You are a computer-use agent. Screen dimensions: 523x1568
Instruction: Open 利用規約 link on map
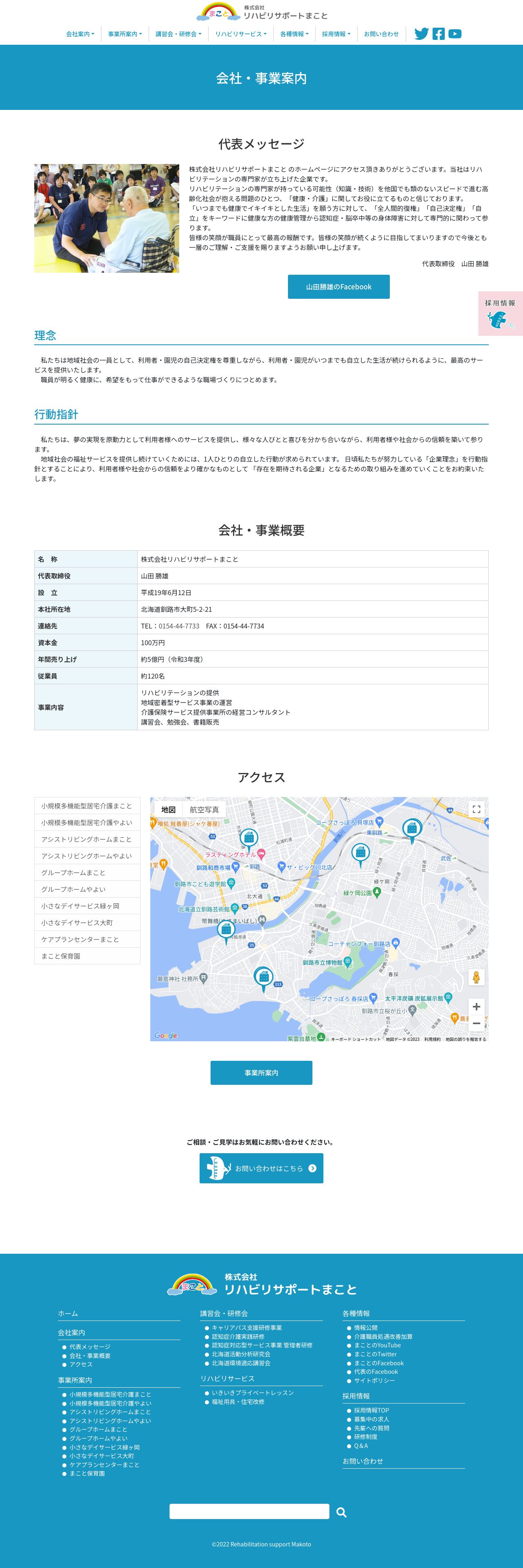click(432, 1039)
